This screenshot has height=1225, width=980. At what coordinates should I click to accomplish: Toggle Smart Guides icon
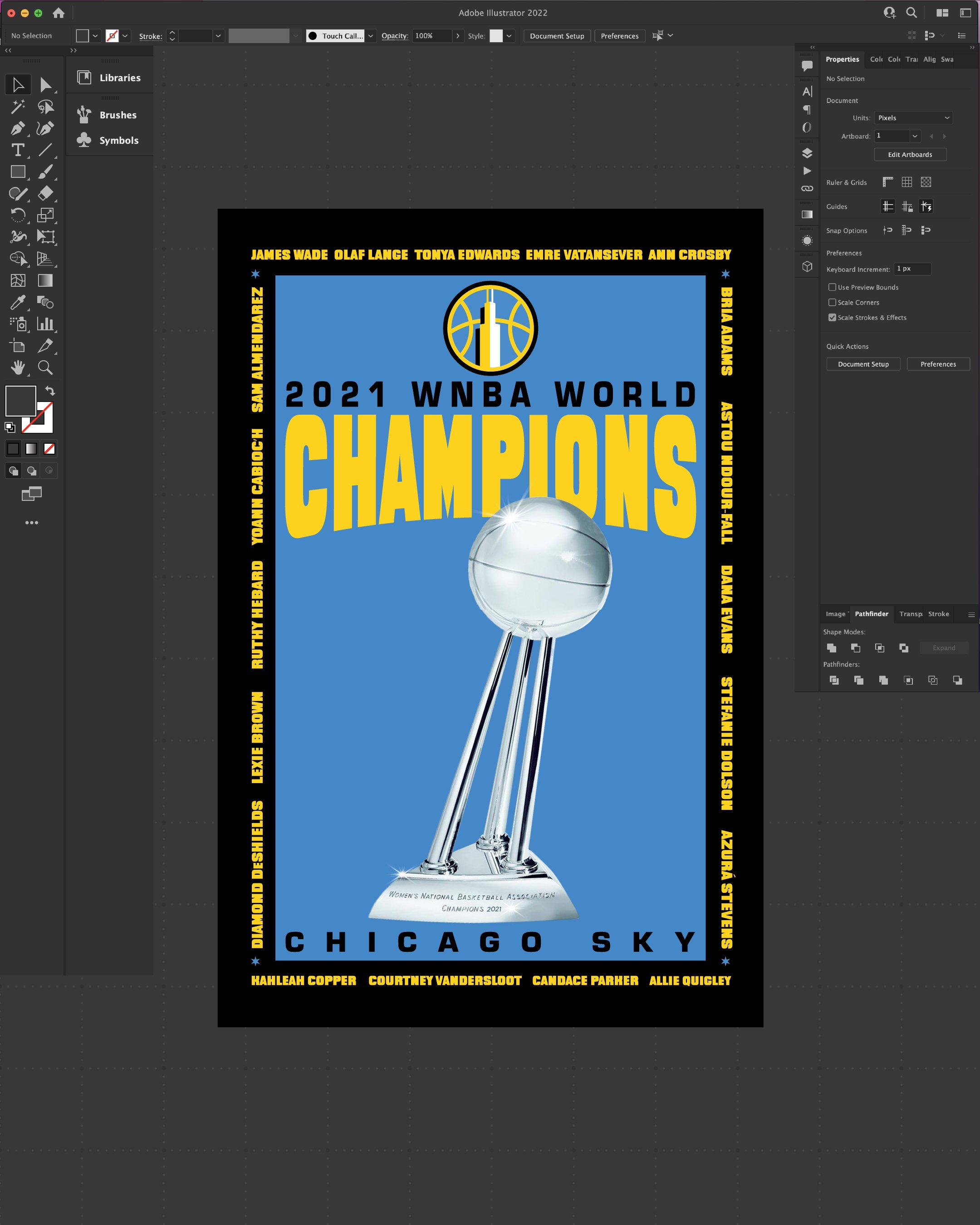[x=926, y=206]
